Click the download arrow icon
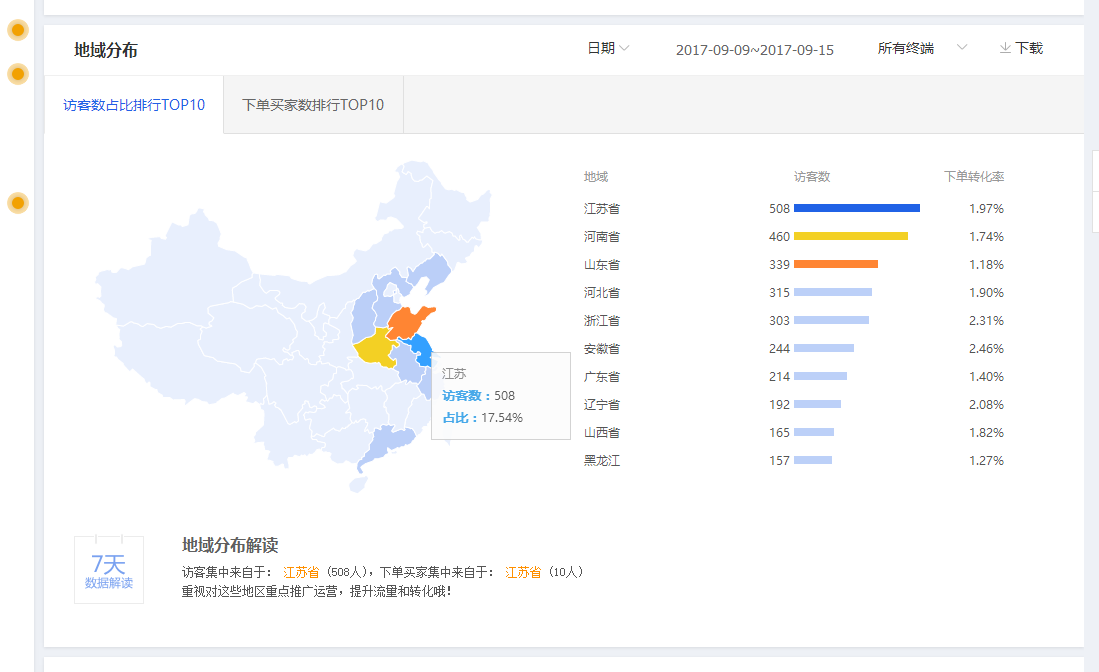Screen dimensions: 1099x672 pyautogui.click(x=1005, y=48)
